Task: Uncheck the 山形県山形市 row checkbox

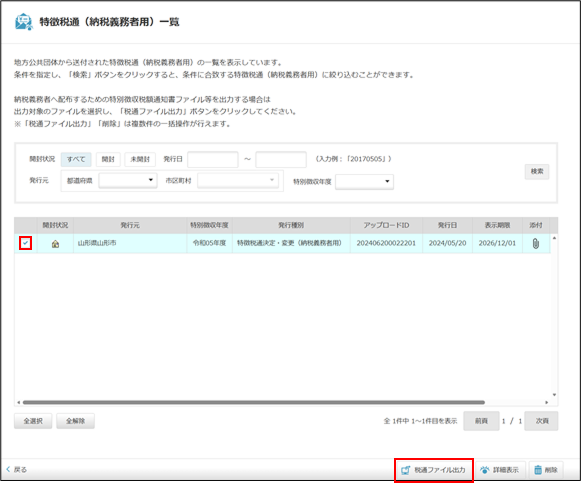Action: tap(25, 243)
